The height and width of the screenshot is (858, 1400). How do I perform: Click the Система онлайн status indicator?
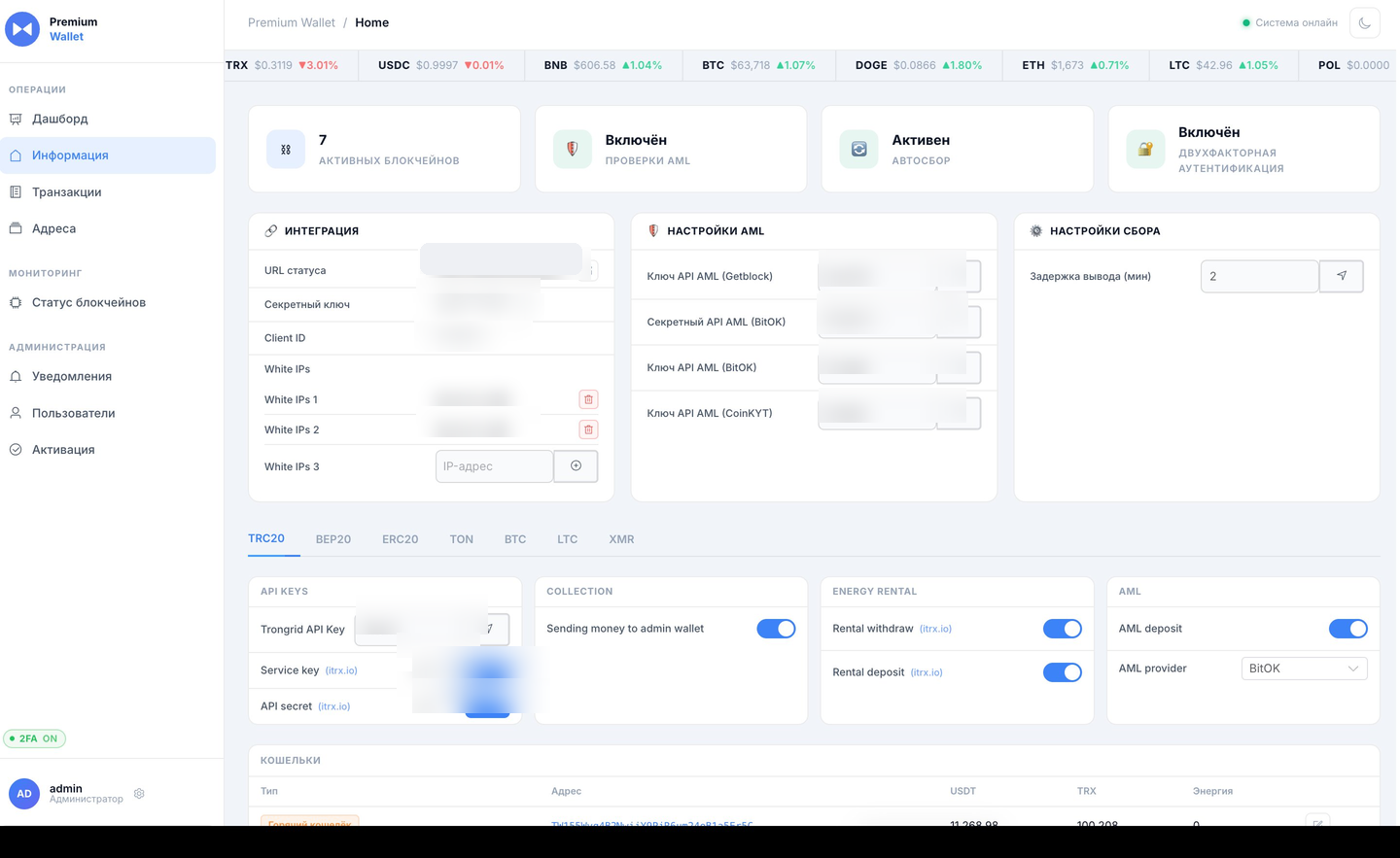pos(1290,22)
